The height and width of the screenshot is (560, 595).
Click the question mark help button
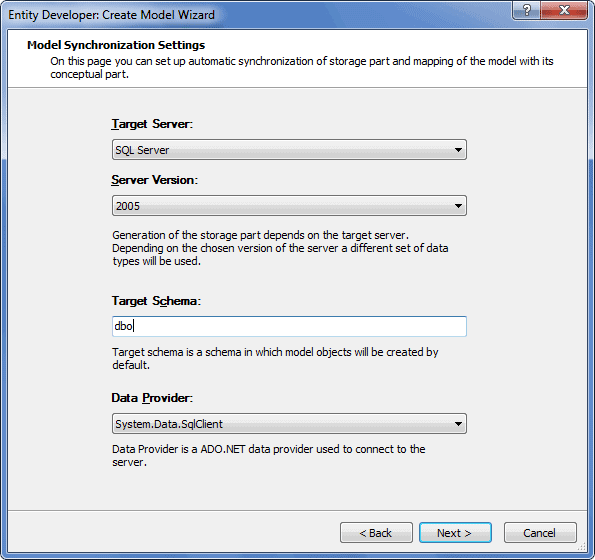click(527, 10)
